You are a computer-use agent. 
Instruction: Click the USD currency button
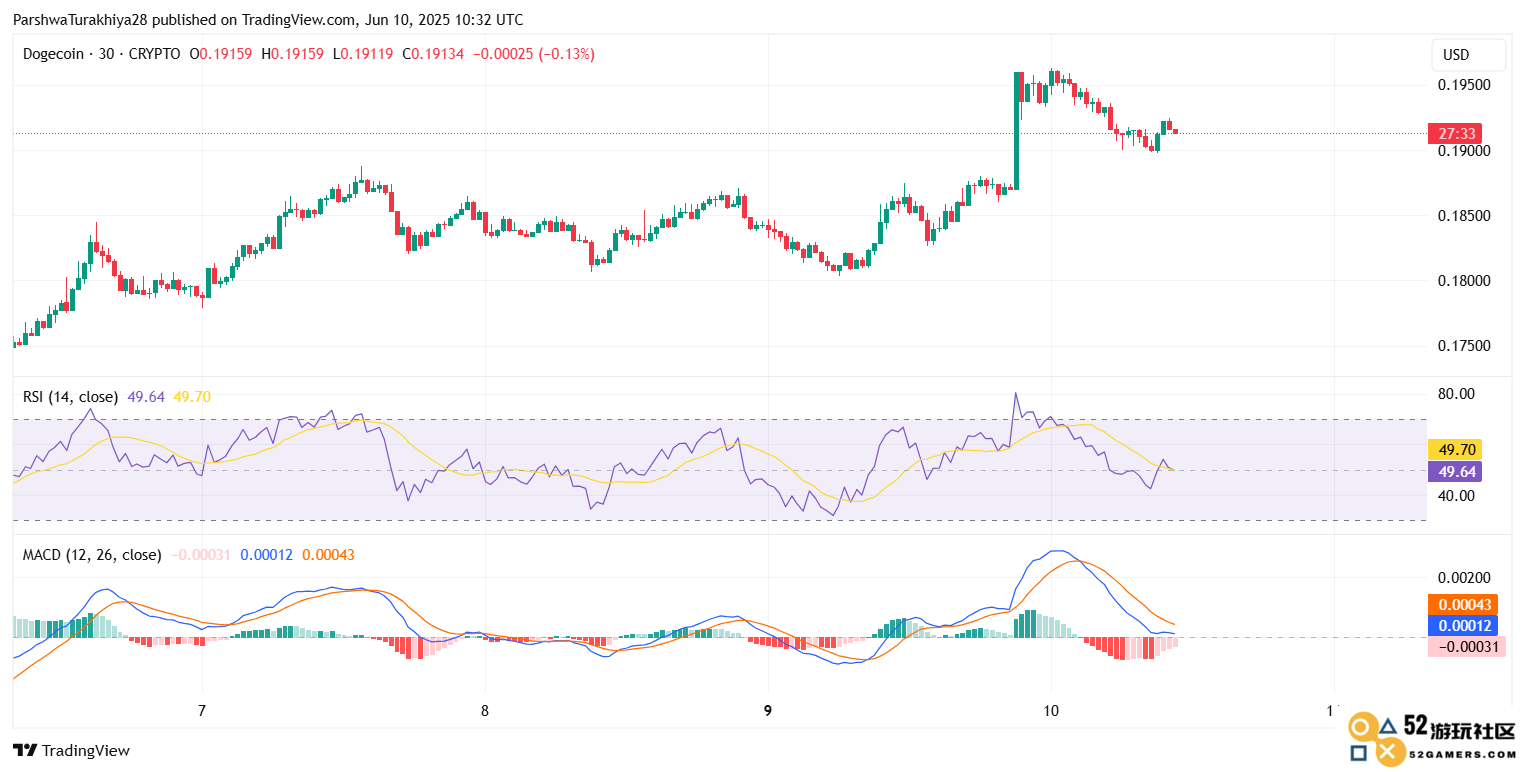(1468, 55)
